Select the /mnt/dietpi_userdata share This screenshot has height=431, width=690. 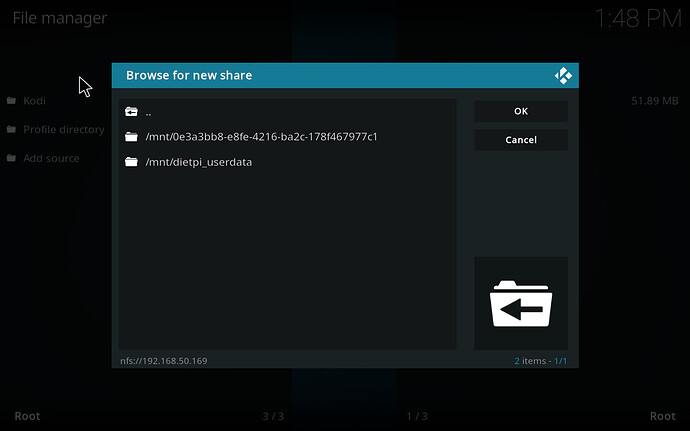tap(198, 162)
